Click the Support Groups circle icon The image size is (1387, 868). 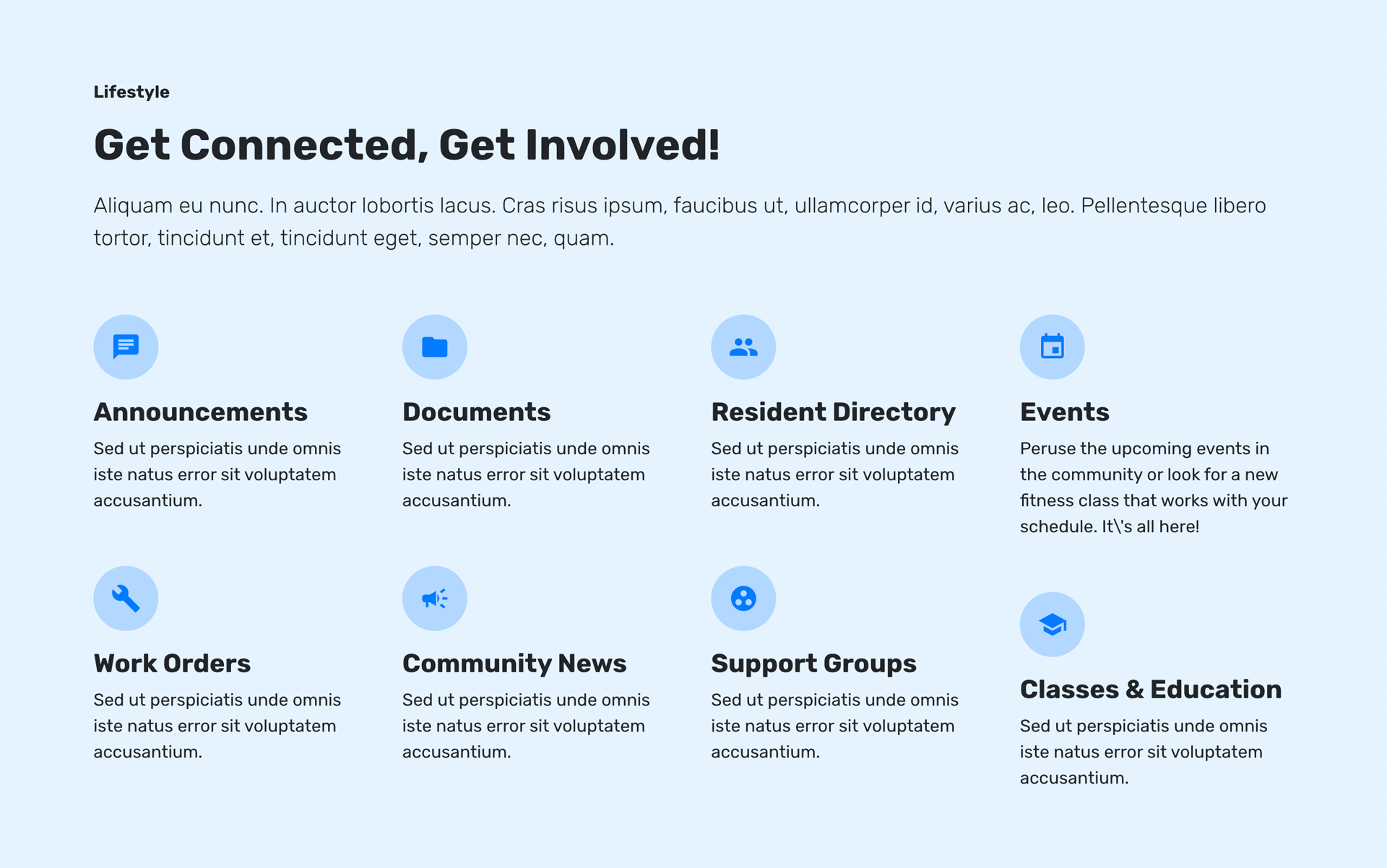click(x=743, y=598)
